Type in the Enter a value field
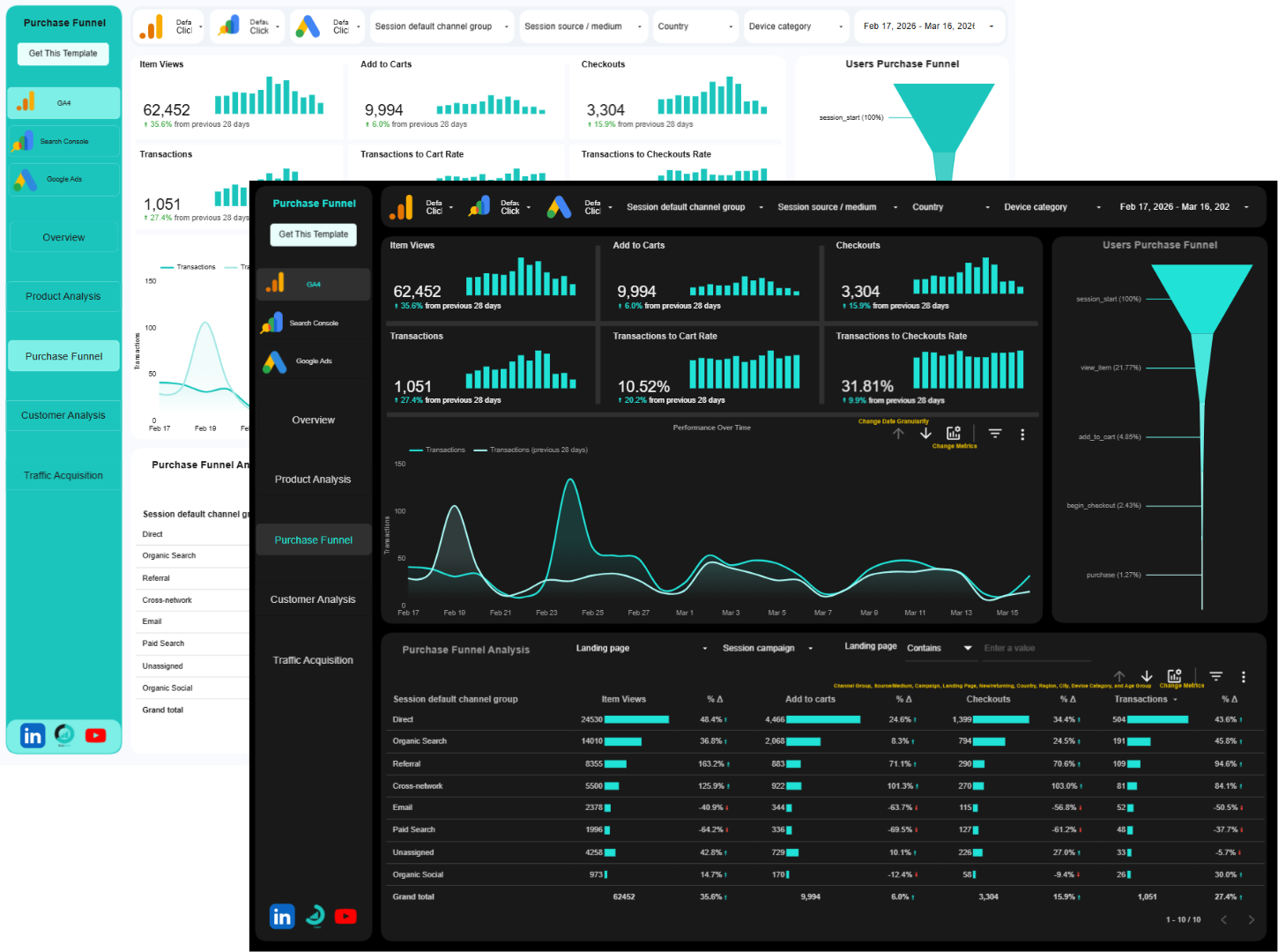The height and width of the screenshot is (952, 1278). point(1037,648)
